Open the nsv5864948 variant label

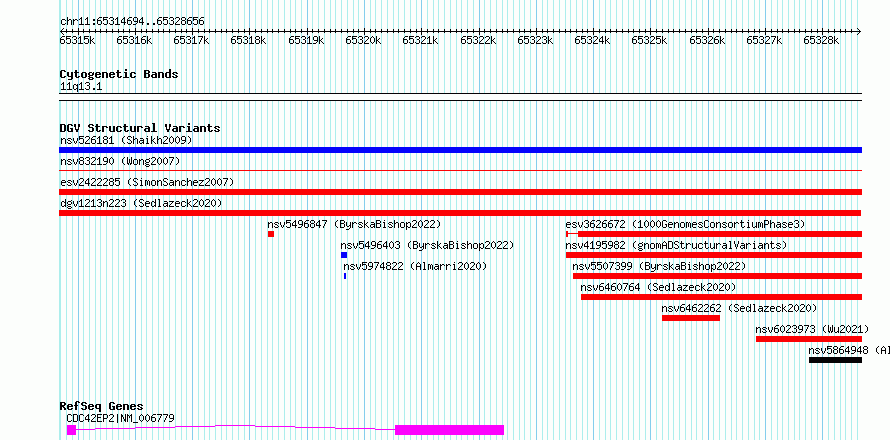[x=849, y=350]
